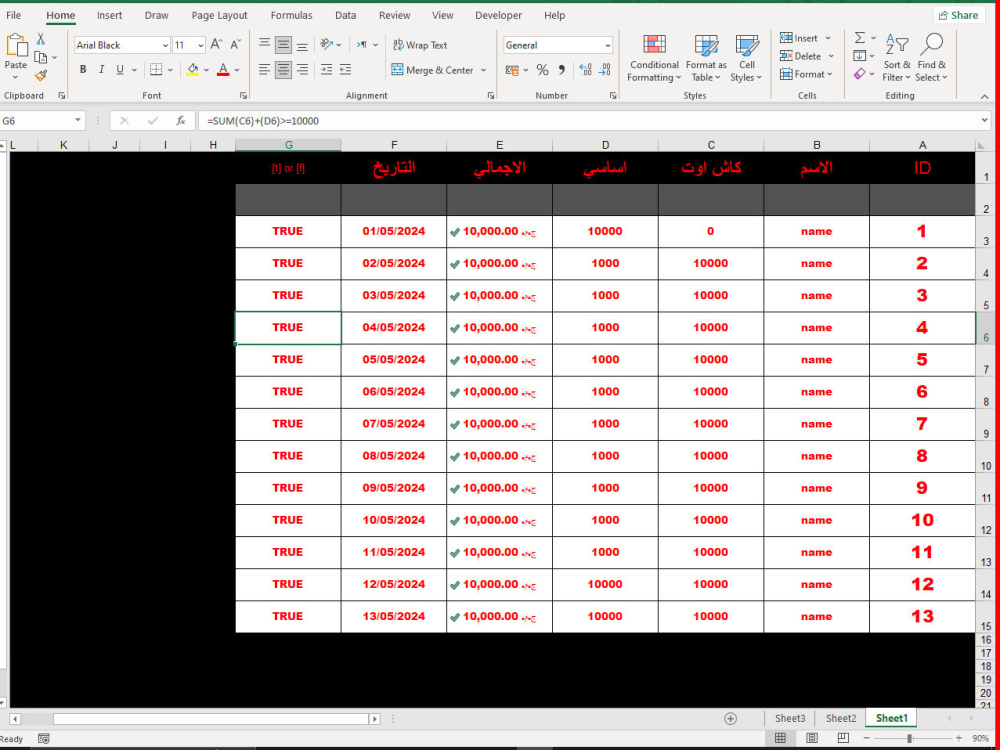
Task: Open Conditional Formatting dropdown
Action: click(654, 59)
